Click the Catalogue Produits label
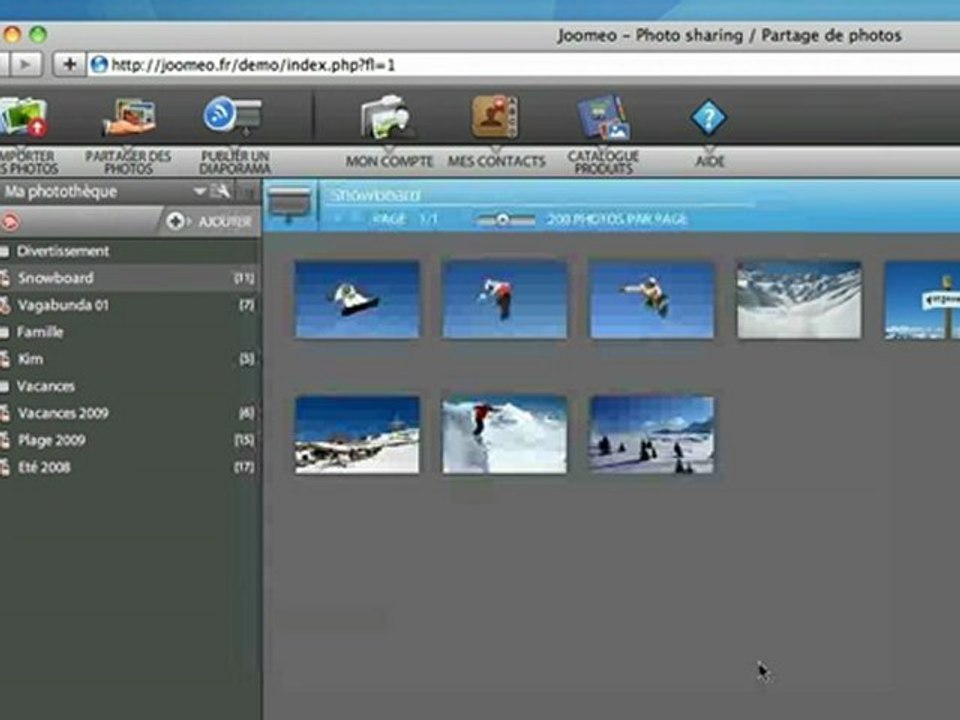 (603, 162)
